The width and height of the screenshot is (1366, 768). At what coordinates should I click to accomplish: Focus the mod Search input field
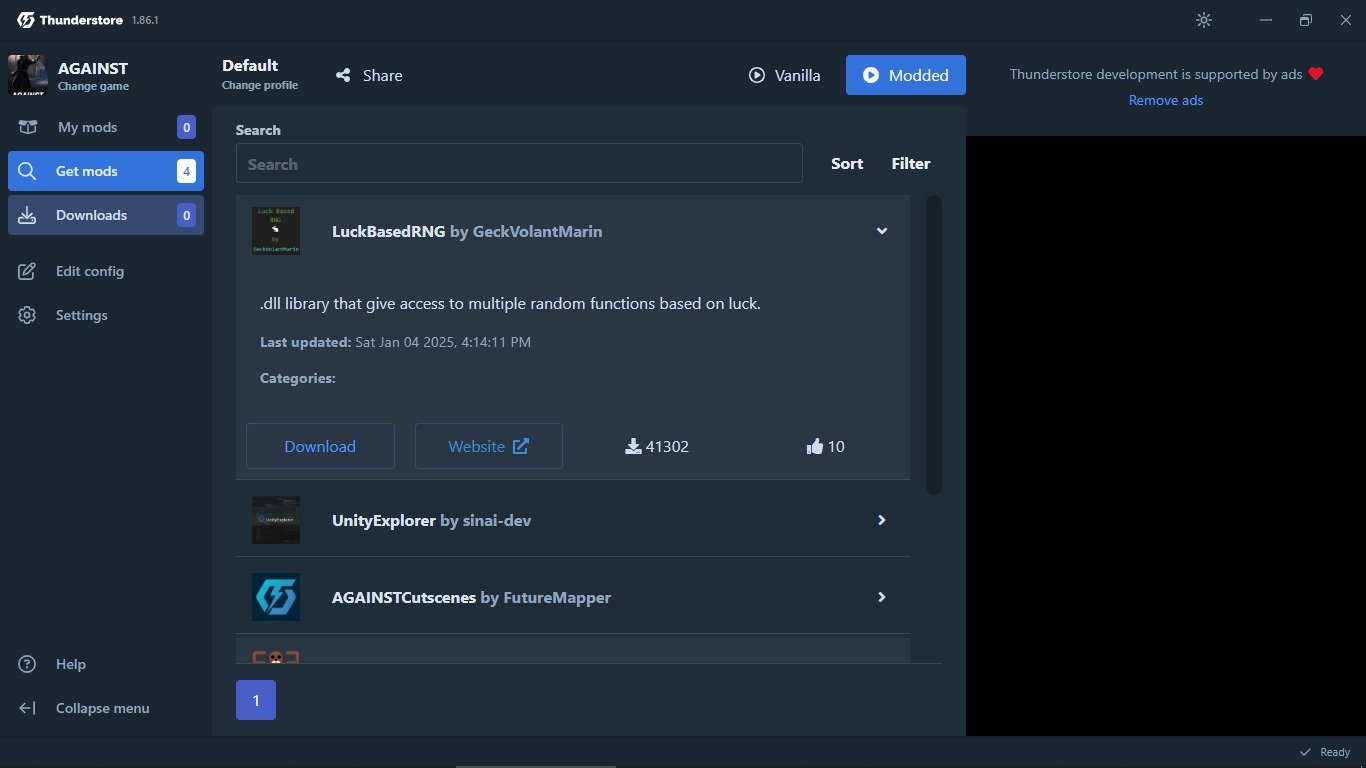pyautogui.click(x=519, y=163)
